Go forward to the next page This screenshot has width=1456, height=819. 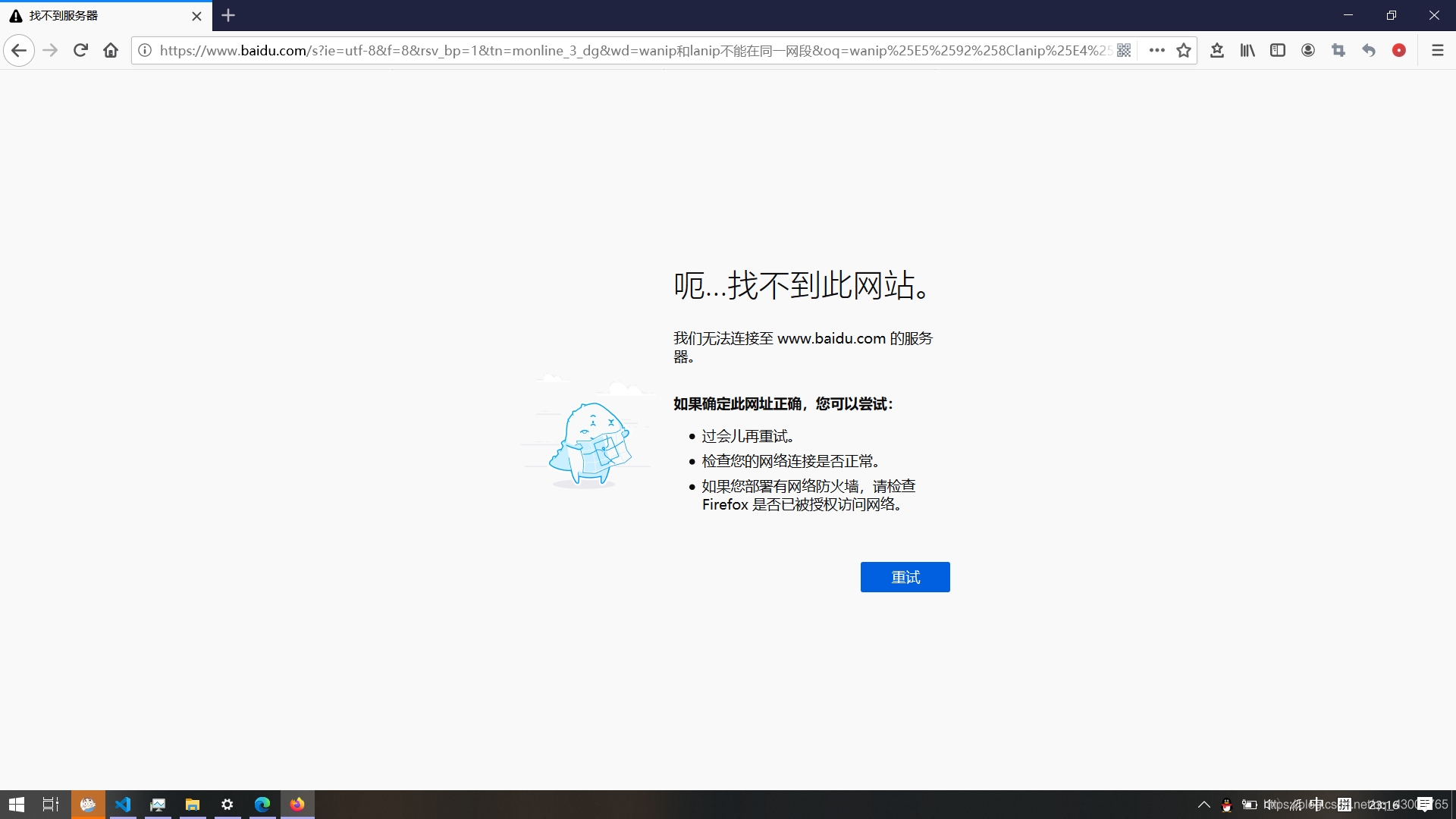[x=50, y=51]
